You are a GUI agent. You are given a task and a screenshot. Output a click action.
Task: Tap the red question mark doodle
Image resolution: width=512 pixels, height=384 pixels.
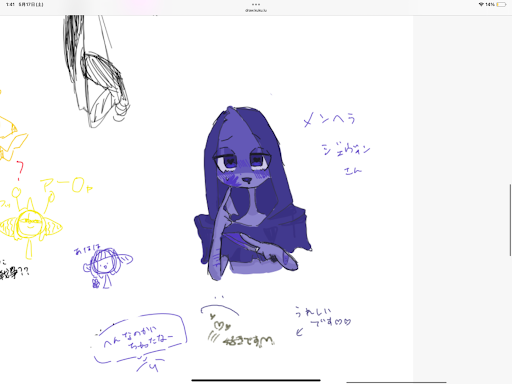(x=20, y=171)
